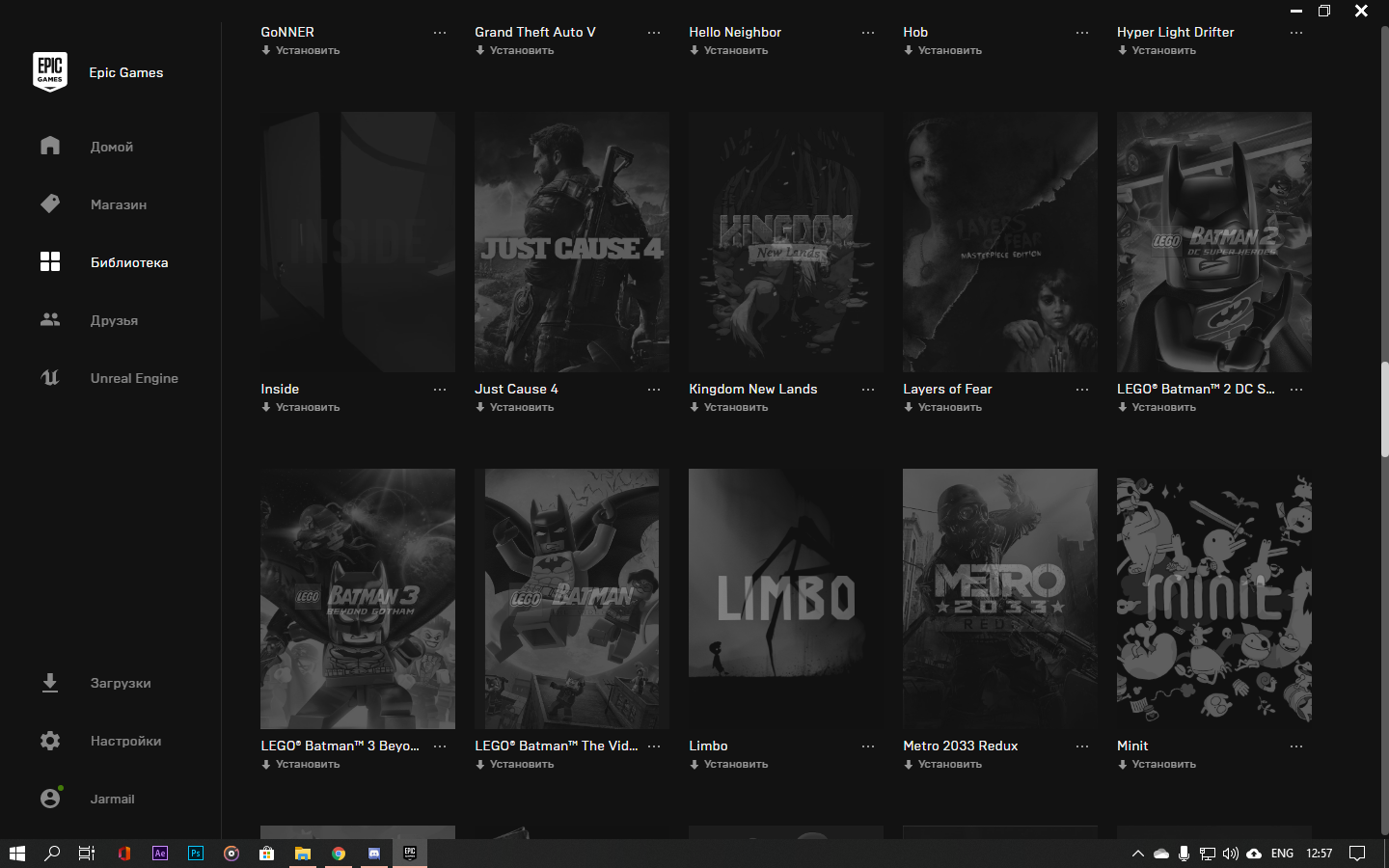Open the Магазин store tag icon
Image resolution: width=1389 pixels, height=868 pixels.
[50, 203]
